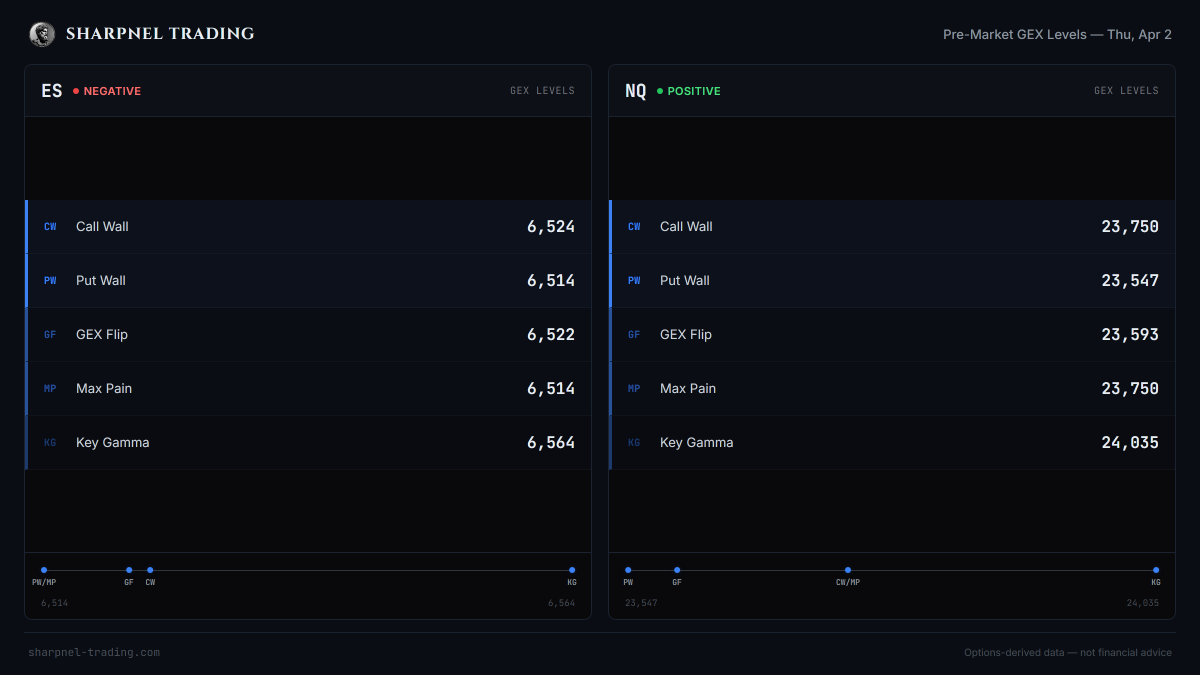Click the GEX LEVELS label in ES panel

coord(542,91)
